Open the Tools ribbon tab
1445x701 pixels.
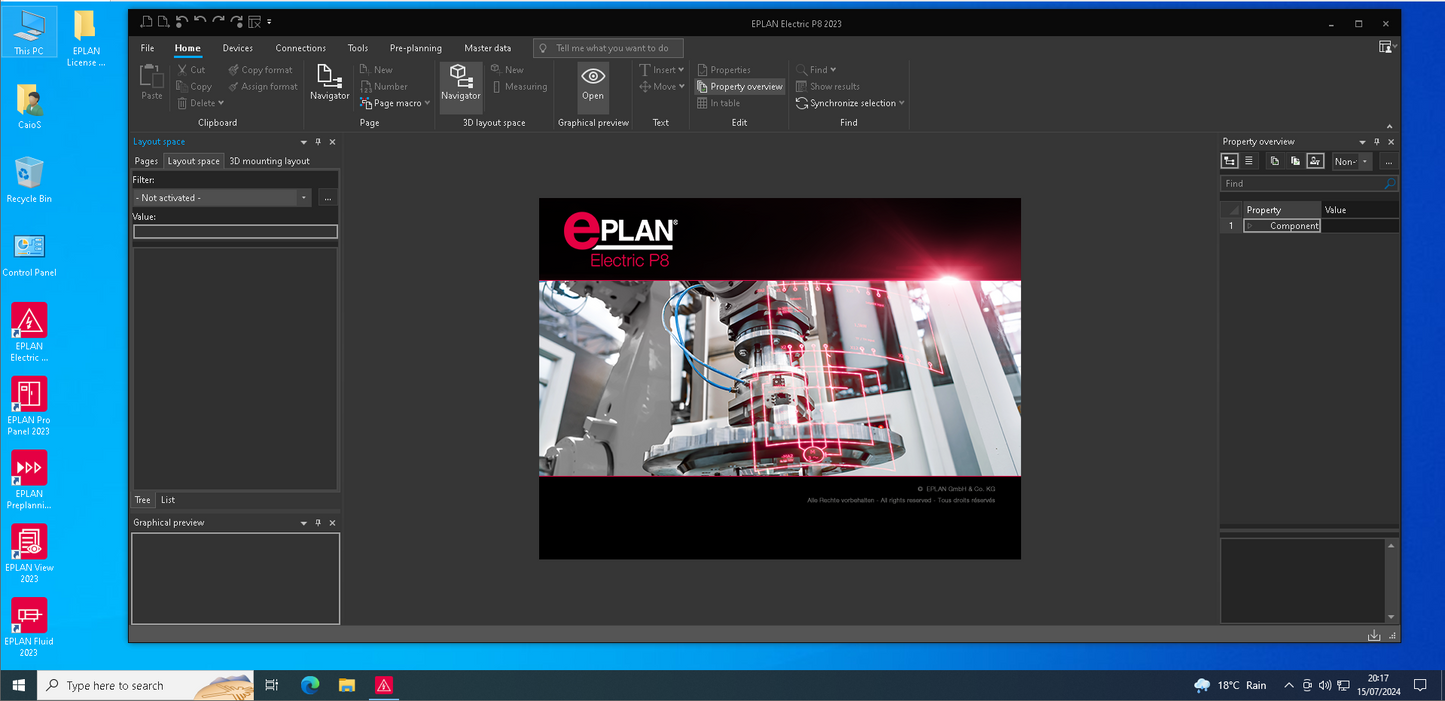pos(358,48)
